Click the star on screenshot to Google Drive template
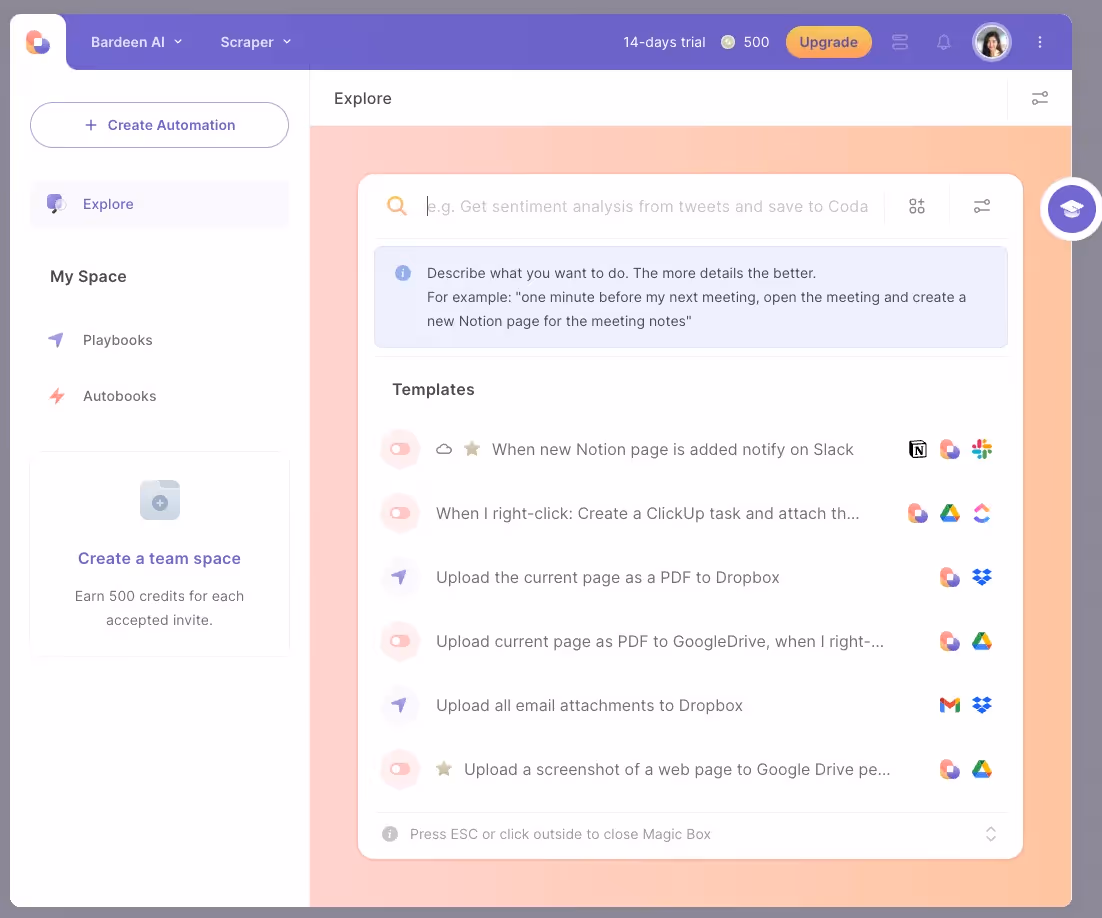 click(x=443, y=768)
